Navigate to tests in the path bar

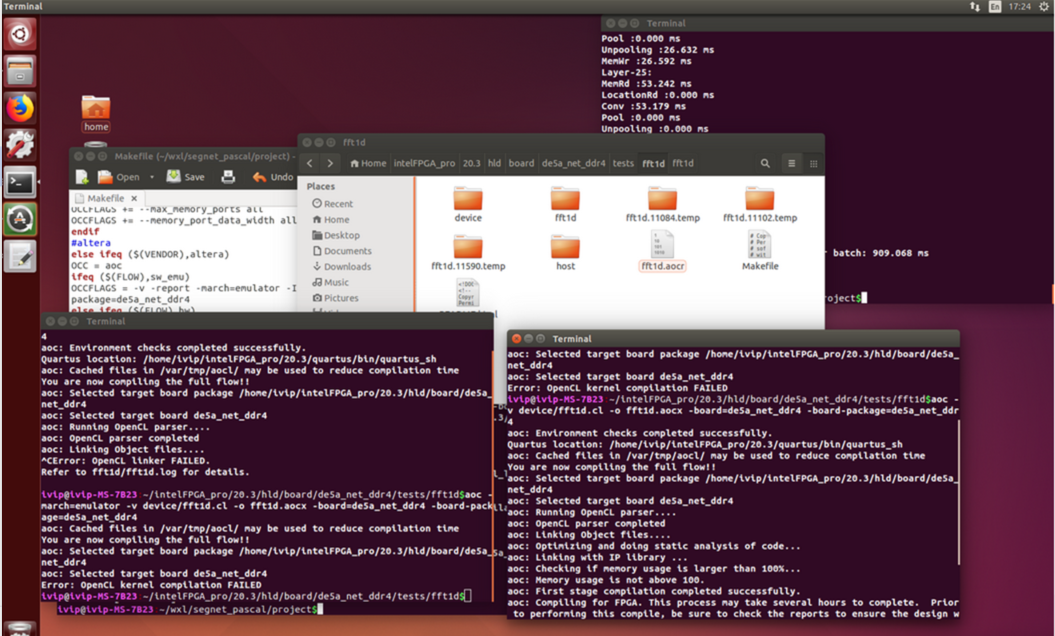click(x=623, y=163)
